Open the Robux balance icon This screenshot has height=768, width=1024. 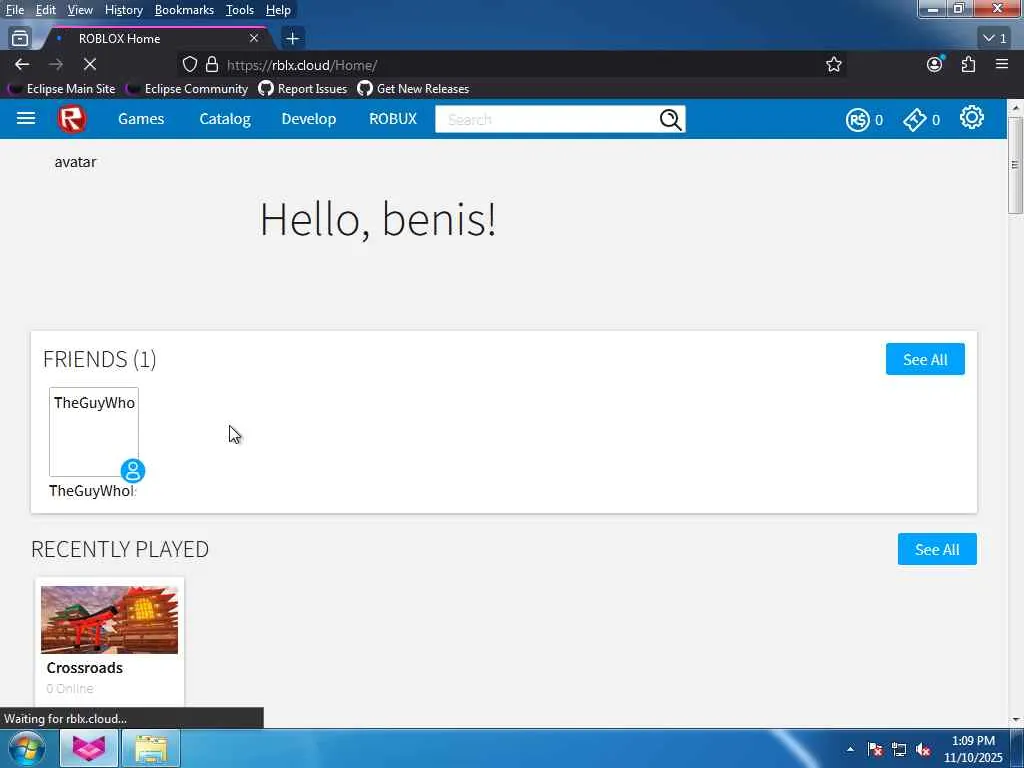point(857,120)
